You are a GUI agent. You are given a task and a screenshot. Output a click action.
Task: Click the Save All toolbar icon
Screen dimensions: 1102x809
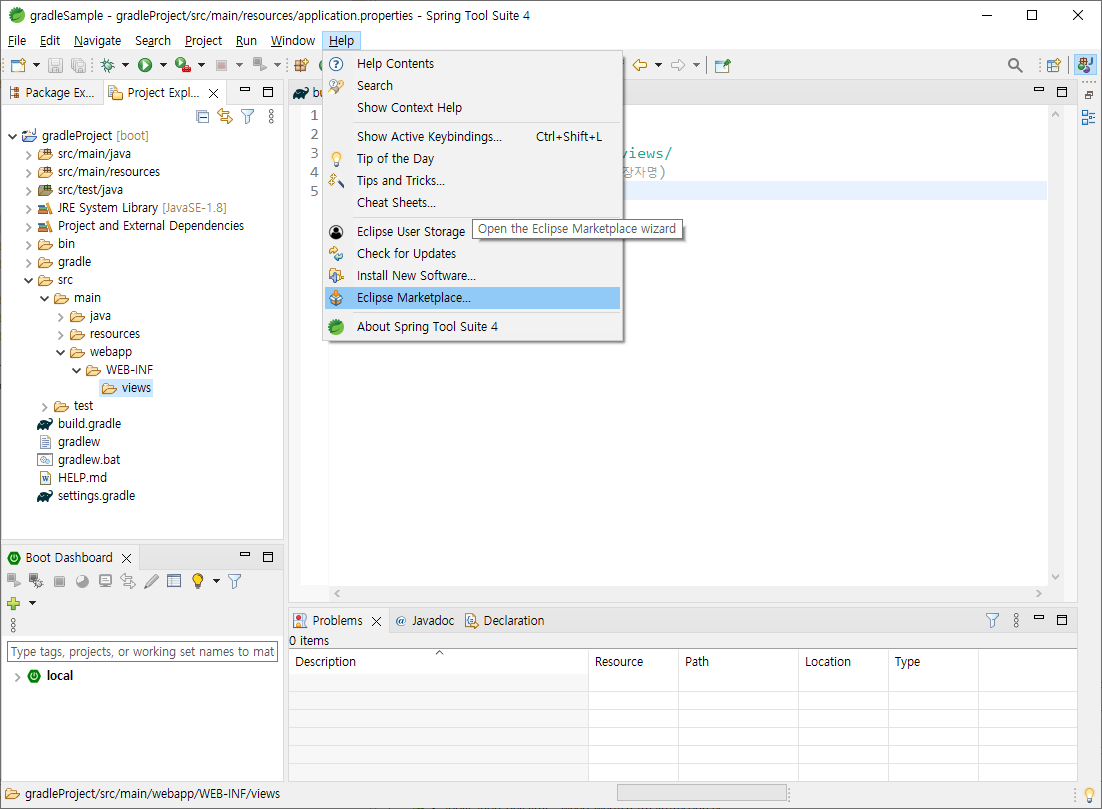pyautogui.click(x=78, y=65)
